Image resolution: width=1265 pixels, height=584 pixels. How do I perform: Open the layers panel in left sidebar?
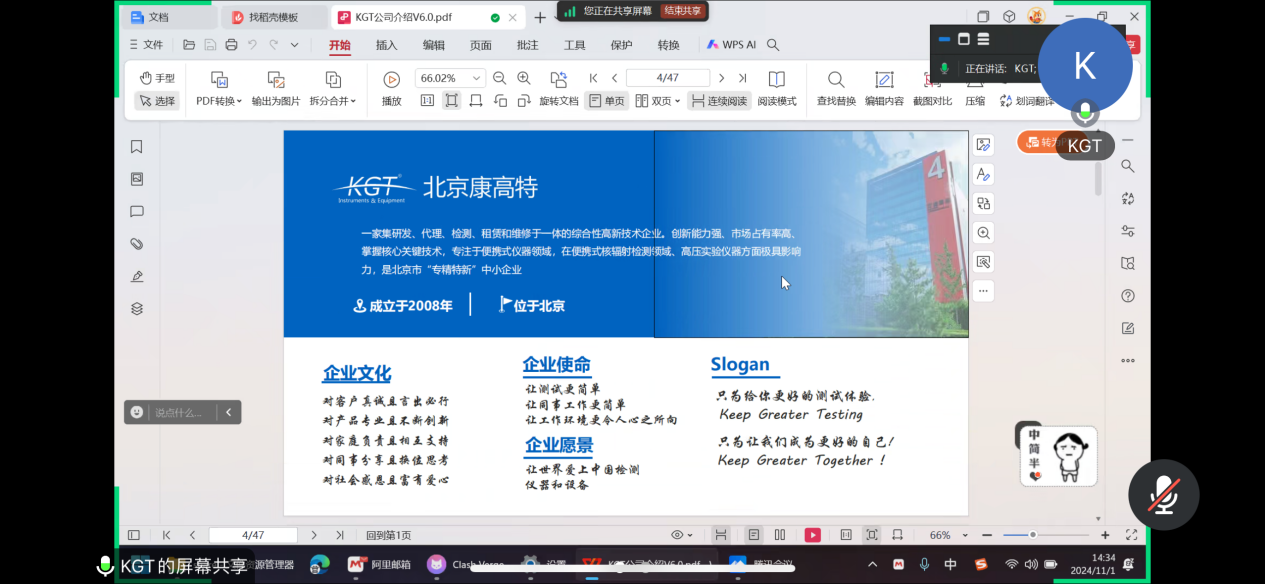(x=137, y=309)
